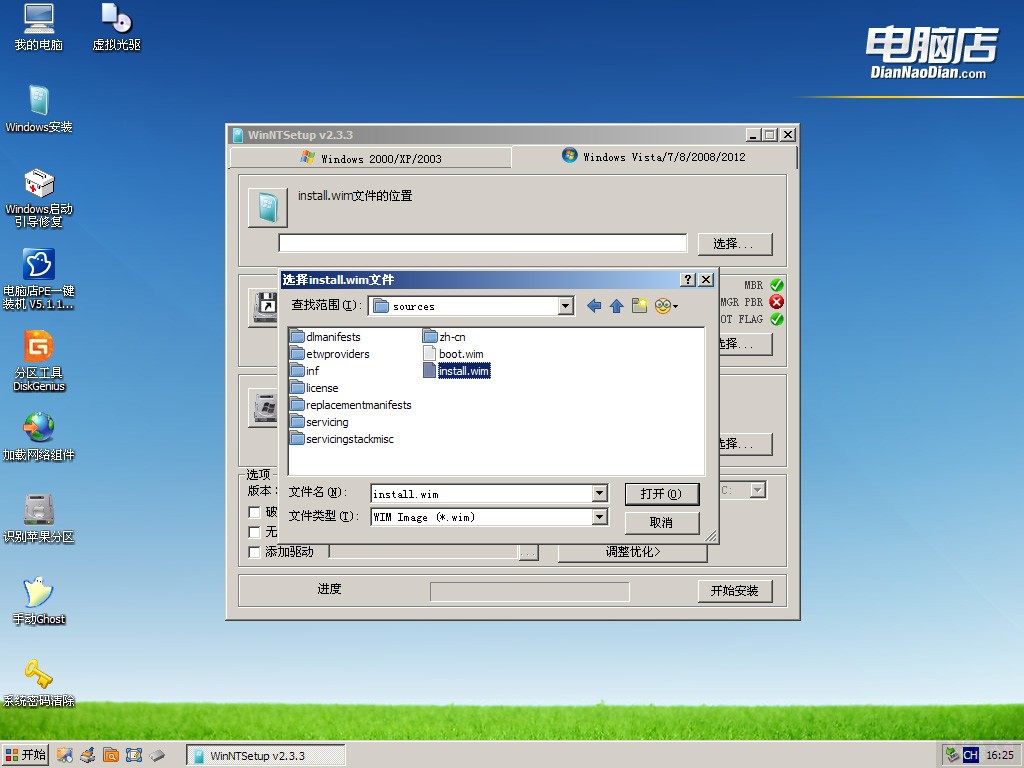Viewport: 1024px width, 768px height.
Task: Select the install.wim file
Action: pyautogui.click(x=456, y=371)
